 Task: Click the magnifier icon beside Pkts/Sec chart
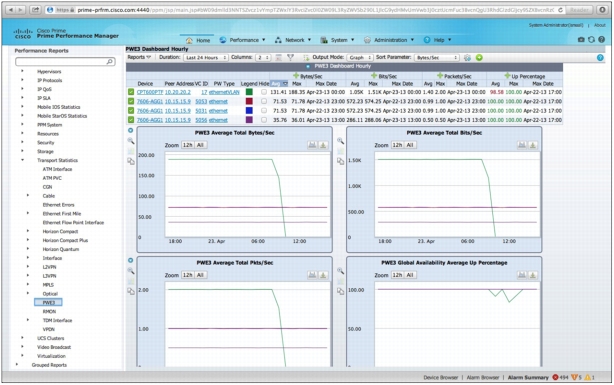click(131, 271)
